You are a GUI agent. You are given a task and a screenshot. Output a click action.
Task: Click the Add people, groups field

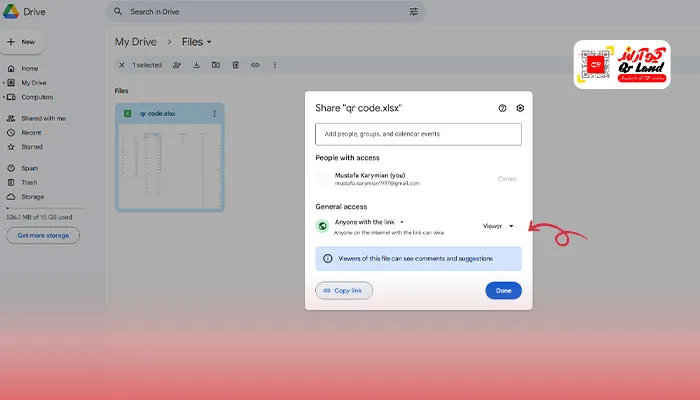coord(418,134)
